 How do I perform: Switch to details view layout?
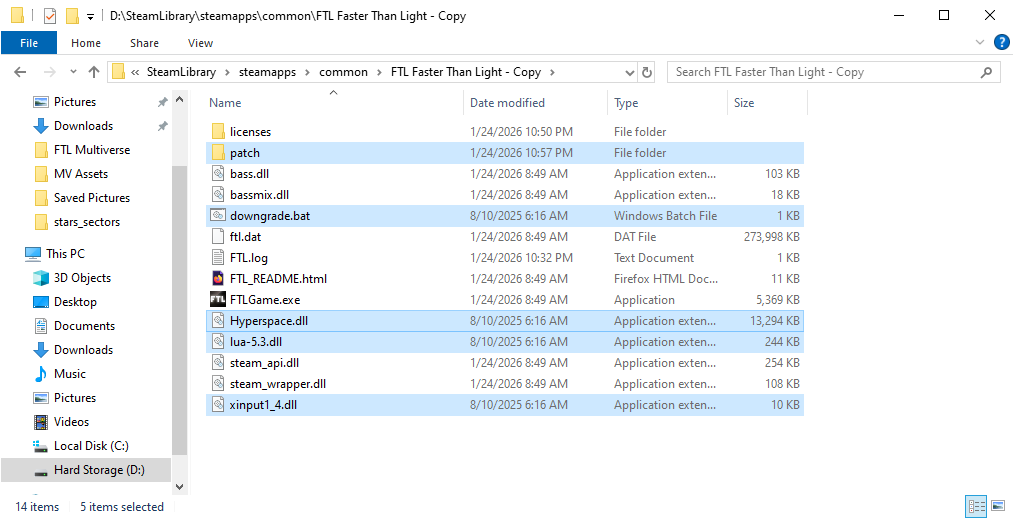click(975, 507)
